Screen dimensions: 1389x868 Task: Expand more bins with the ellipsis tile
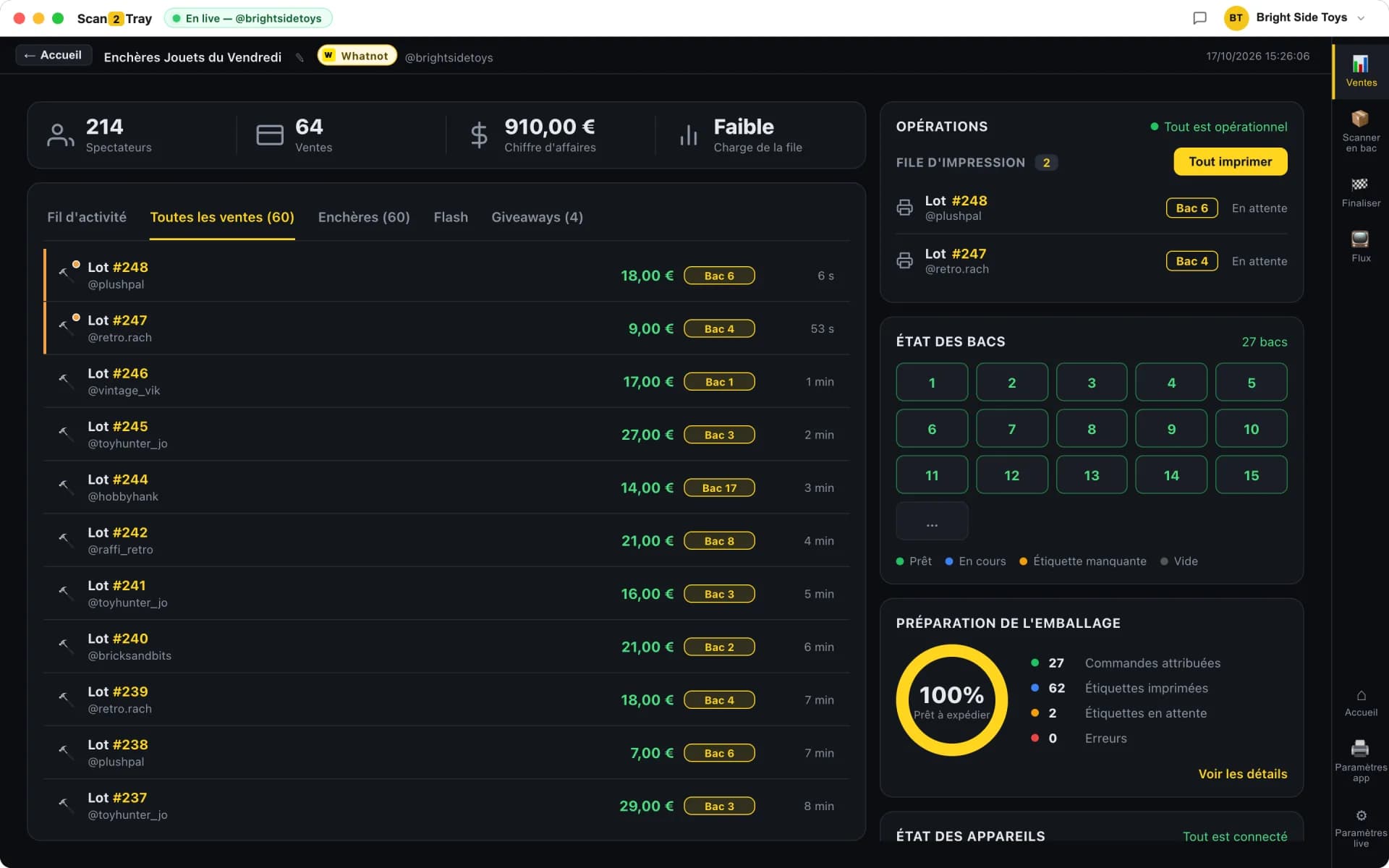[x=932, y=521]
